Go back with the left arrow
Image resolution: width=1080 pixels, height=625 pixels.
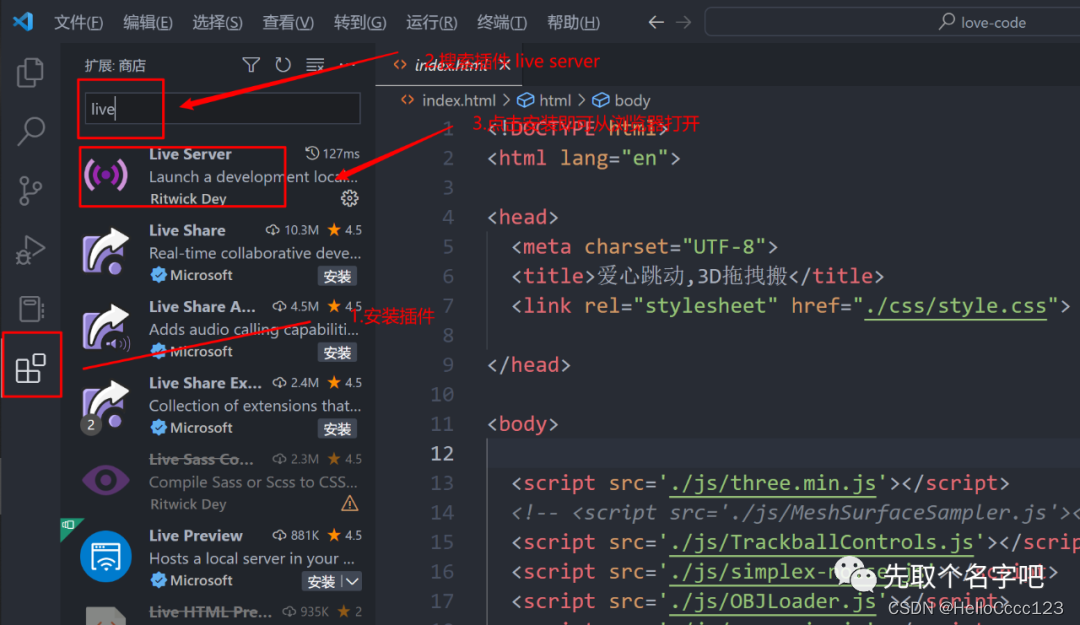tap(656, 22)
